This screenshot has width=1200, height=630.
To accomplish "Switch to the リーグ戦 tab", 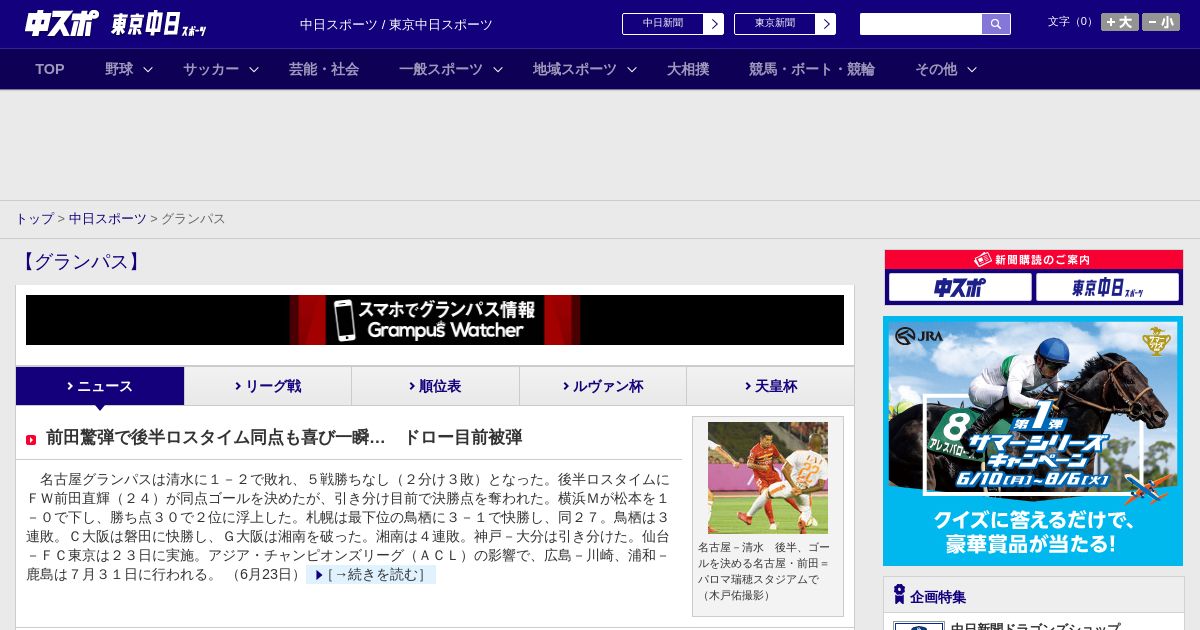I will [x=268, y=386].
